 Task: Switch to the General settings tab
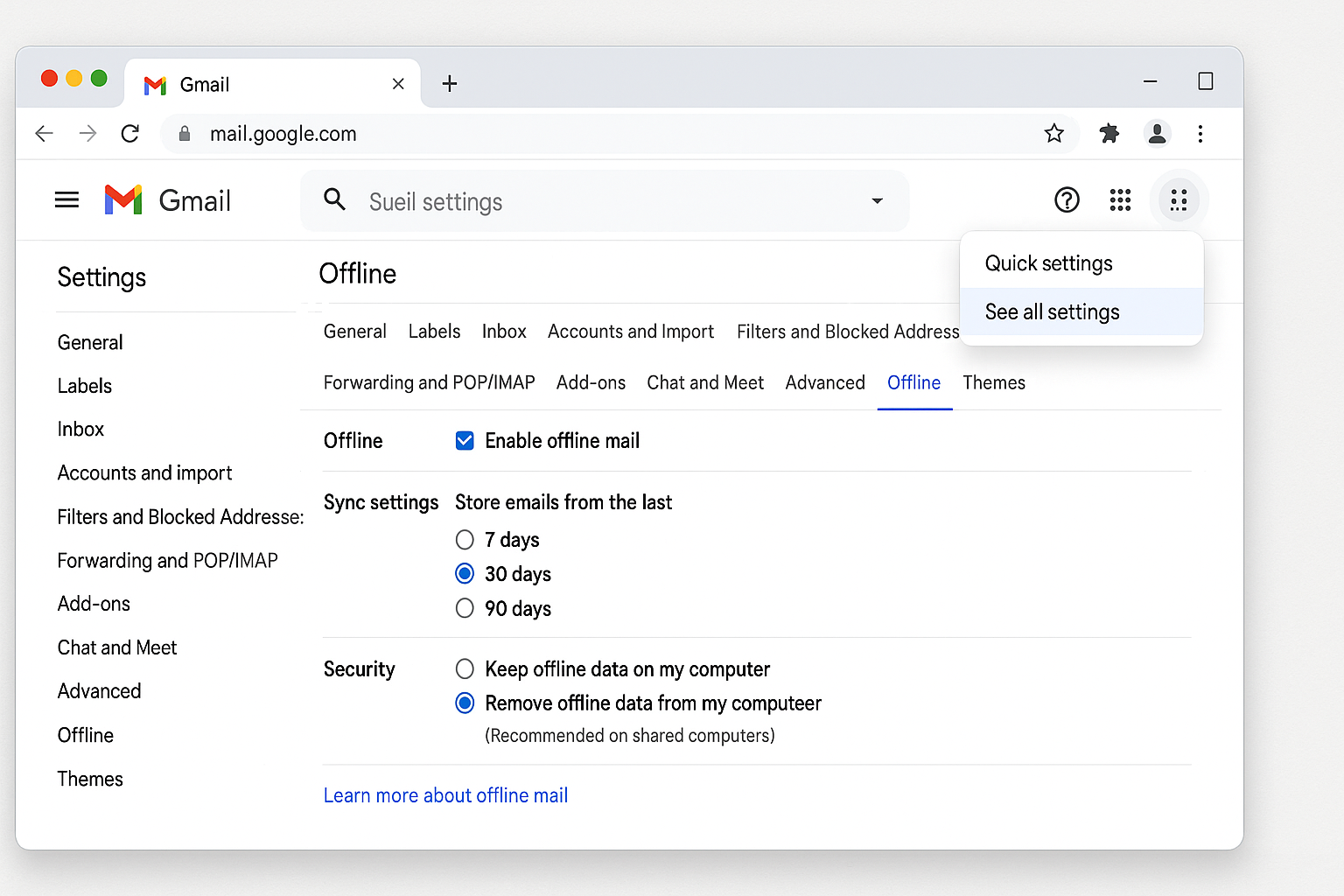(x=354, y=332)
